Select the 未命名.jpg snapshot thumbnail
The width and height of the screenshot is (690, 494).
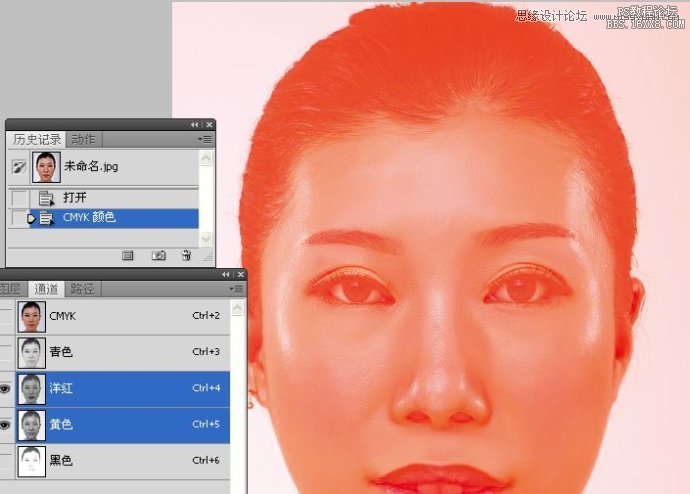[x=45, y=166]
